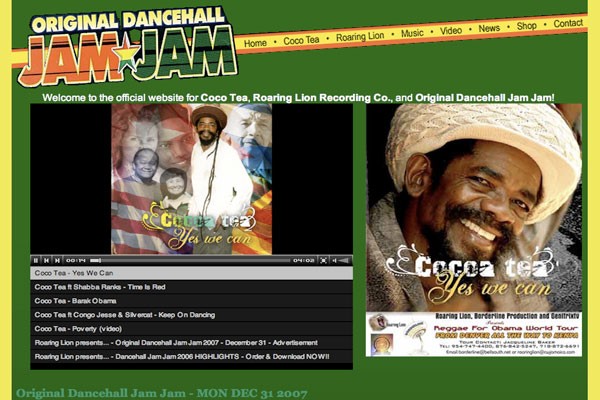The width and height of the screenshot is (600, 400).
Task: Play Dancehall Jam Jam 2006 HIGHLIGHTS item
Action: 191,356
